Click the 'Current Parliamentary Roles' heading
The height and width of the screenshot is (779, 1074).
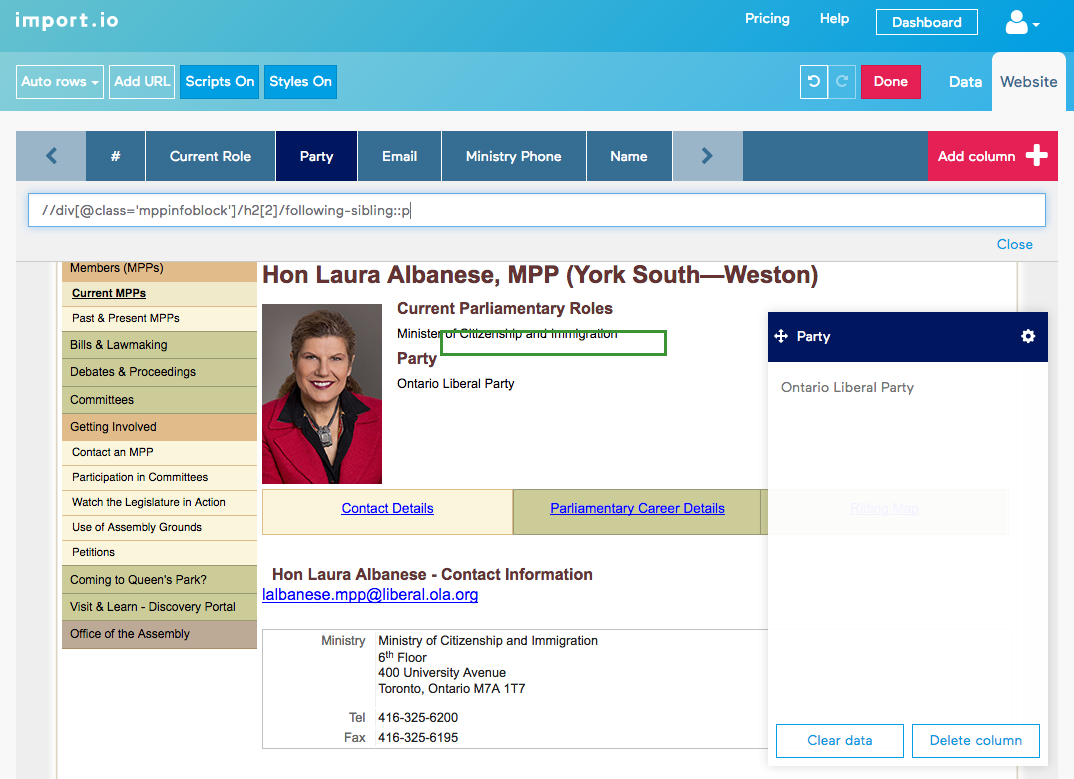point(505,308)
